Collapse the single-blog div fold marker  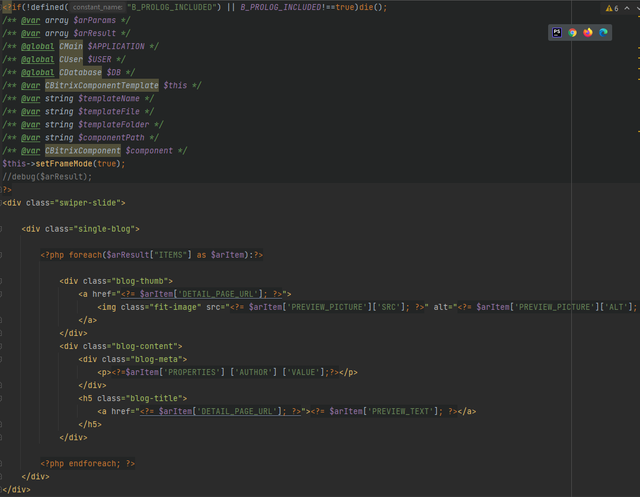point(1,229)
